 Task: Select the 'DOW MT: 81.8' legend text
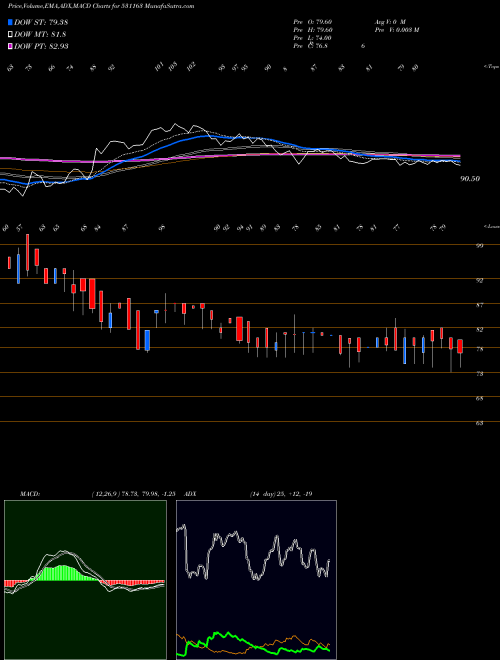pyautogui.click(x=40, y=34)
